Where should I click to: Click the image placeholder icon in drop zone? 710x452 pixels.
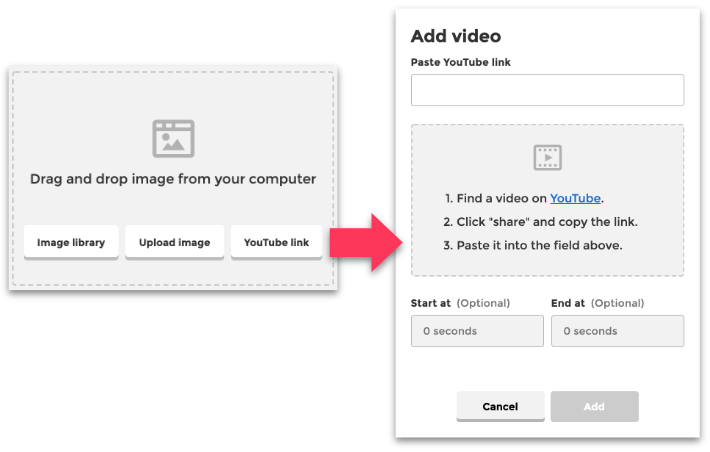[x=173, y=139]
